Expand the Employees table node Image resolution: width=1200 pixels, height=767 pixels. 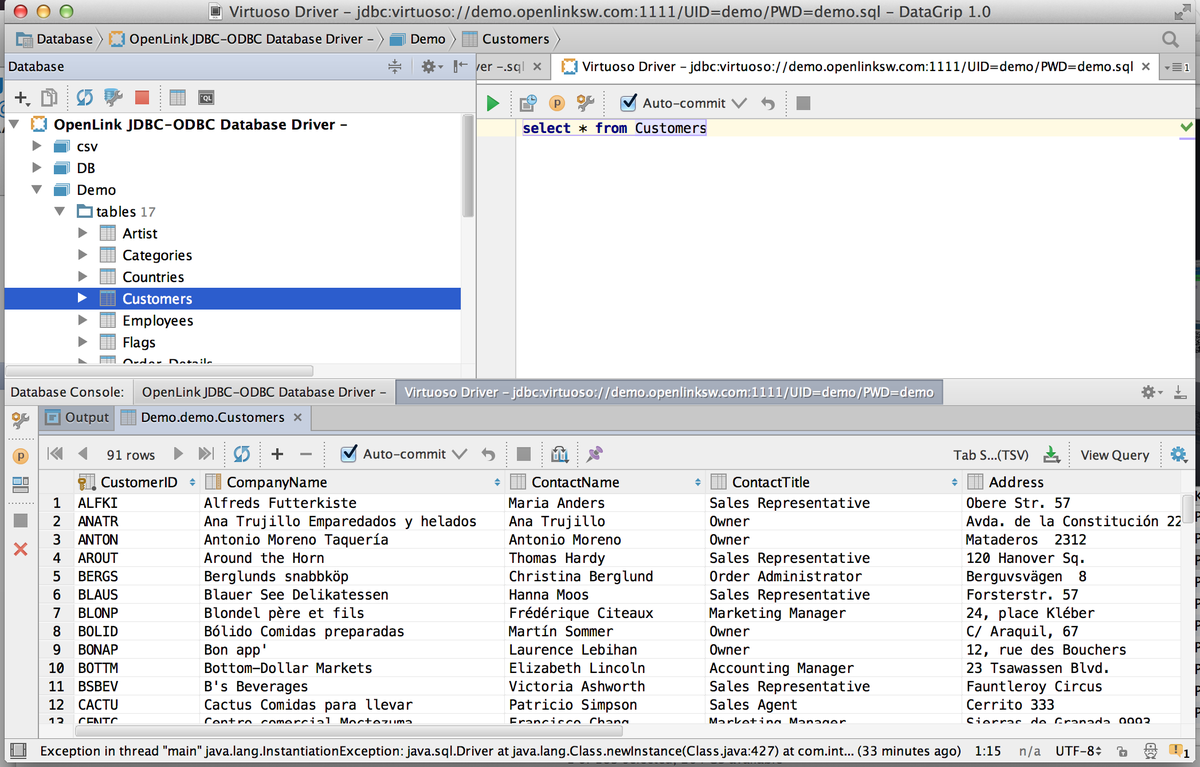[83, 320]
